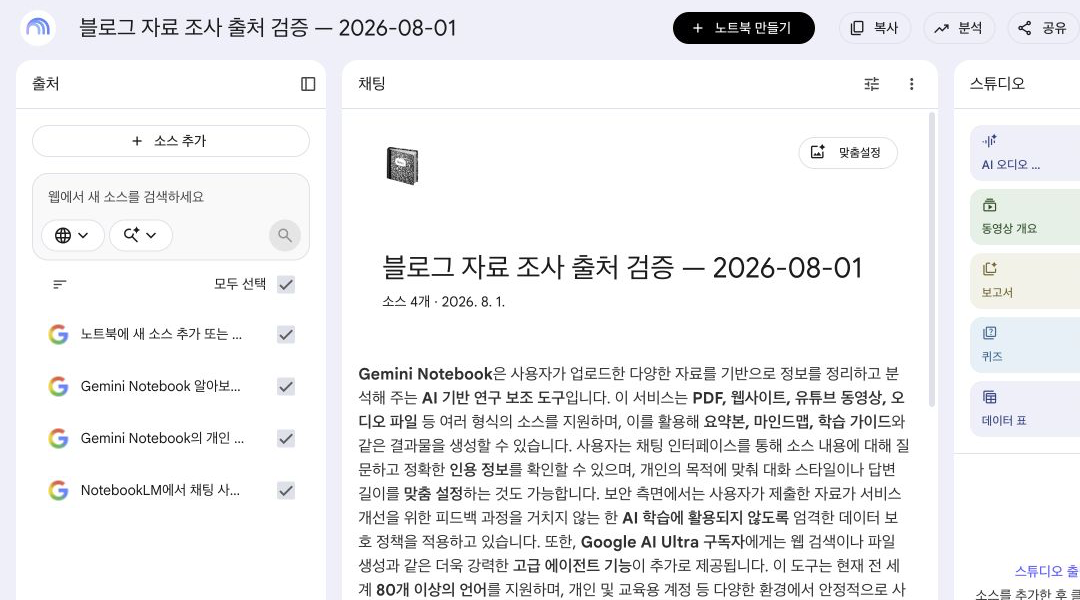1080x600 pixels.
Task: Toggle the 모두 선택 checkbox
Action: click(x=286, y=284)
